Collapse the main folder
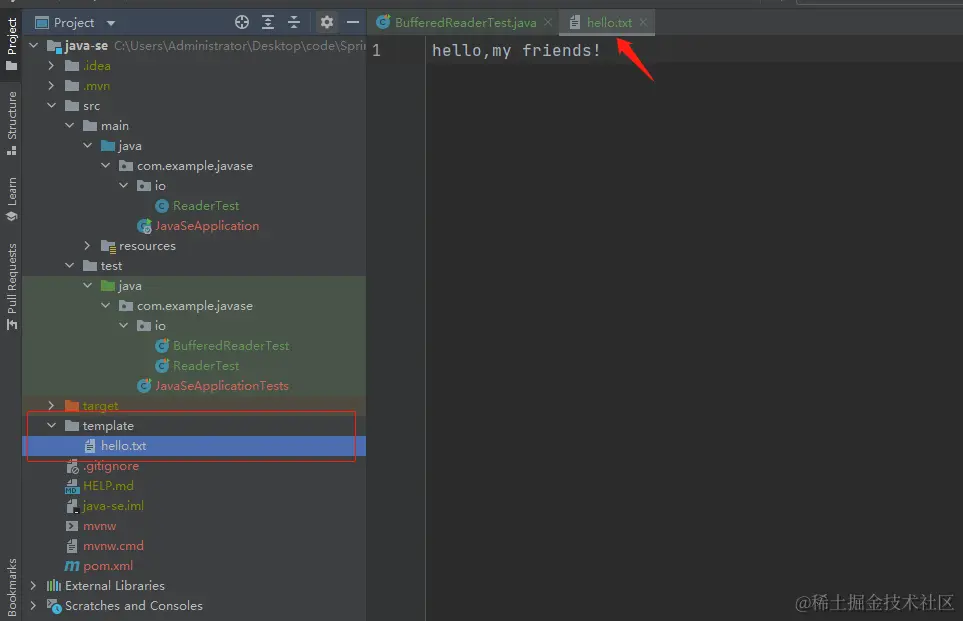The height and width of the screenshot is (621, 963). point(69,126)
